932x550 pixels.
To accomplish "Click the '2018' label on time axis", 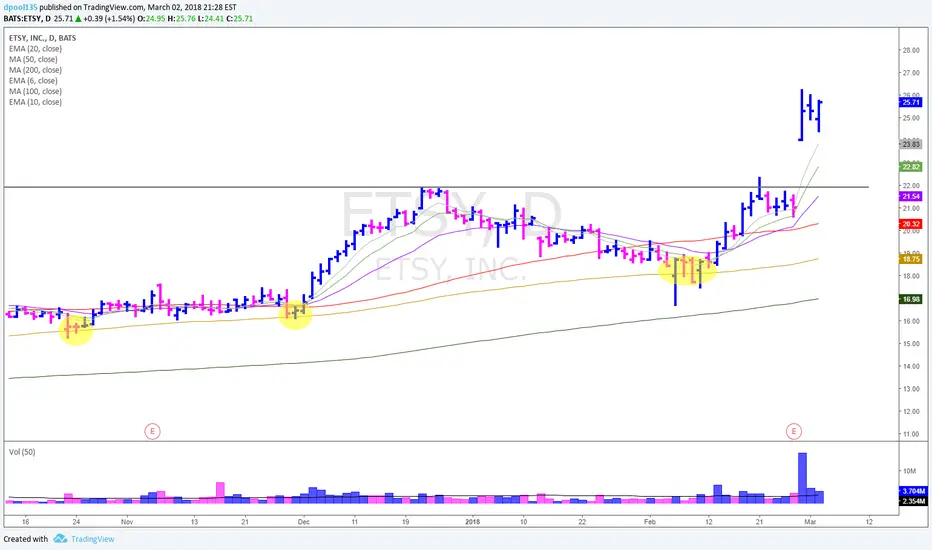I will (473, 521).
